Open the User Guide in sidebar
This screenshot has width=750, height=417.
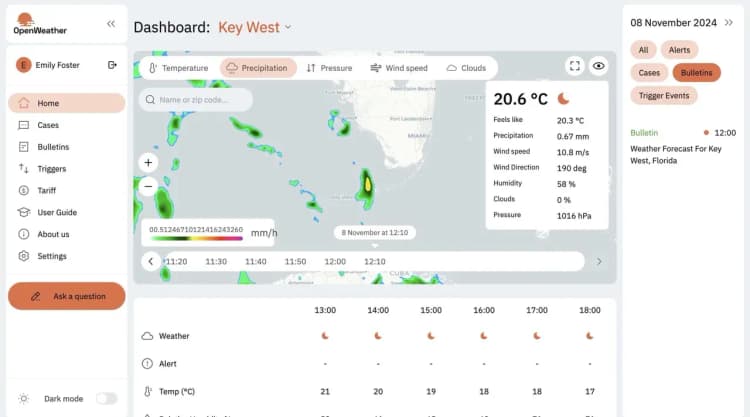57,212
